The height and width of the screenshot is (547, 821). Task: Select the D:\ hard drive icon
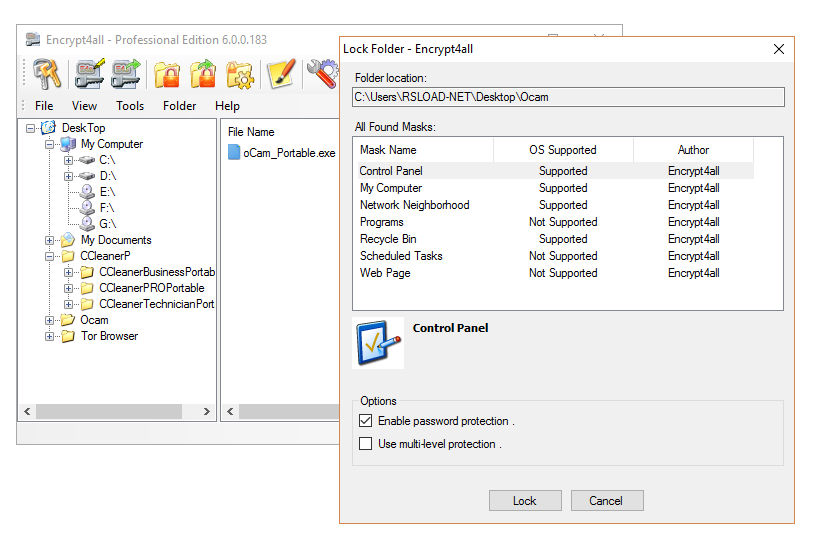click(87, 176)
